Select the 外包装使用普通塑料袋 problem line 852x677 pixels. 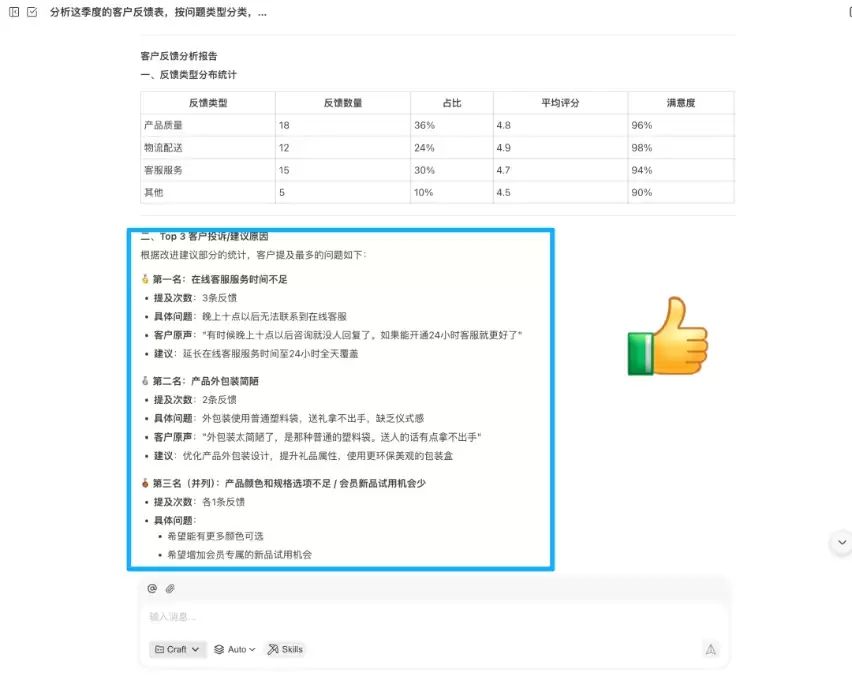[x=289, y=418]
